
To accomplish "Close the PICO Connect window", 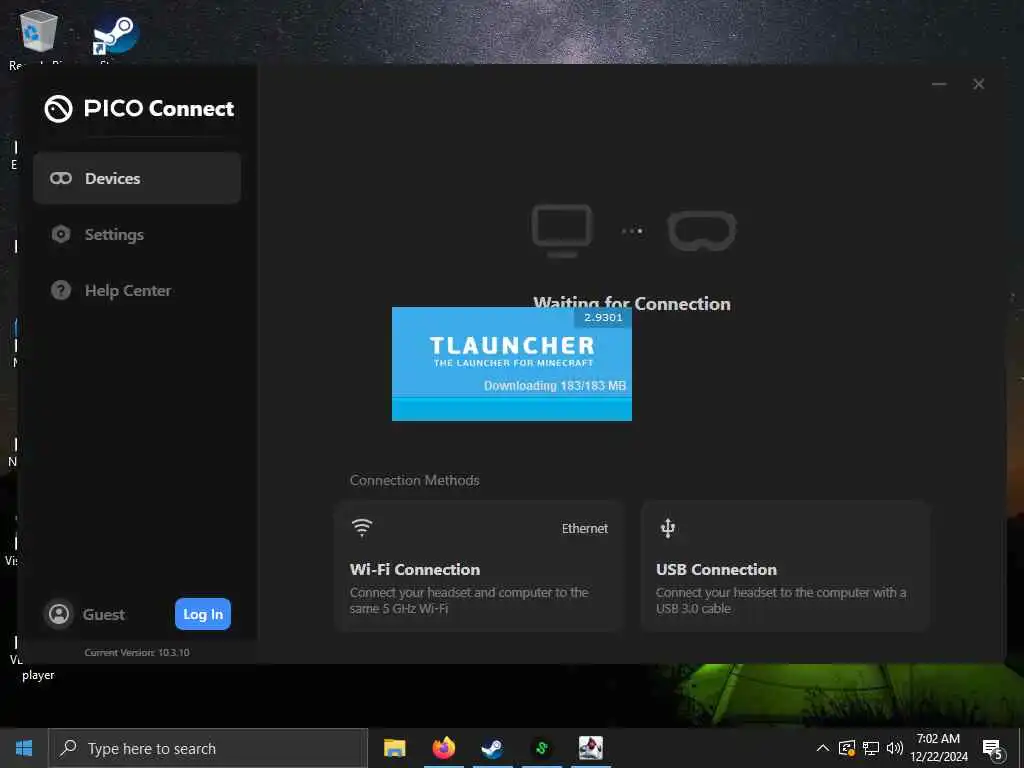I will coord(978,84).
